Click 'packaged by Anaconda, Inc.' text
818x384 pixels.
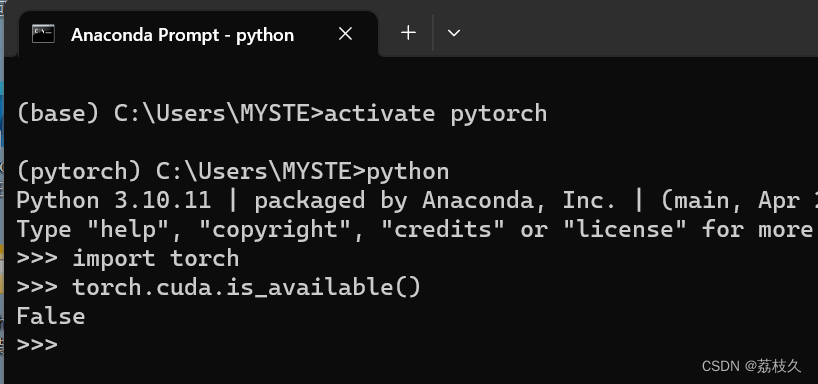point(435,201)
